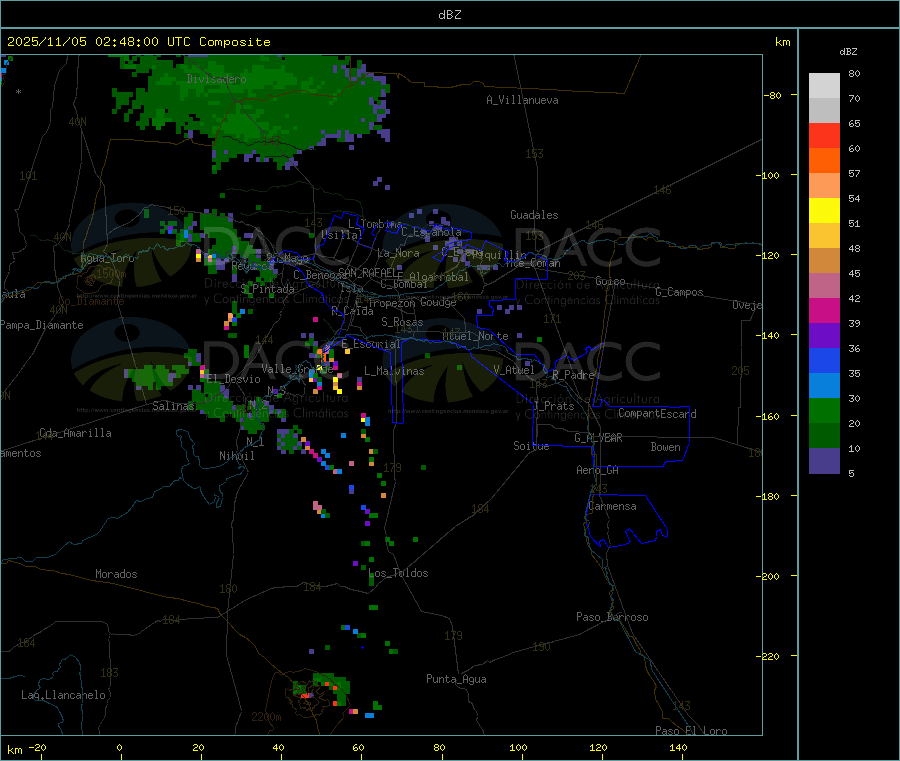
Task: Click the El_Desvio location label
Action: tap(234, 379)
